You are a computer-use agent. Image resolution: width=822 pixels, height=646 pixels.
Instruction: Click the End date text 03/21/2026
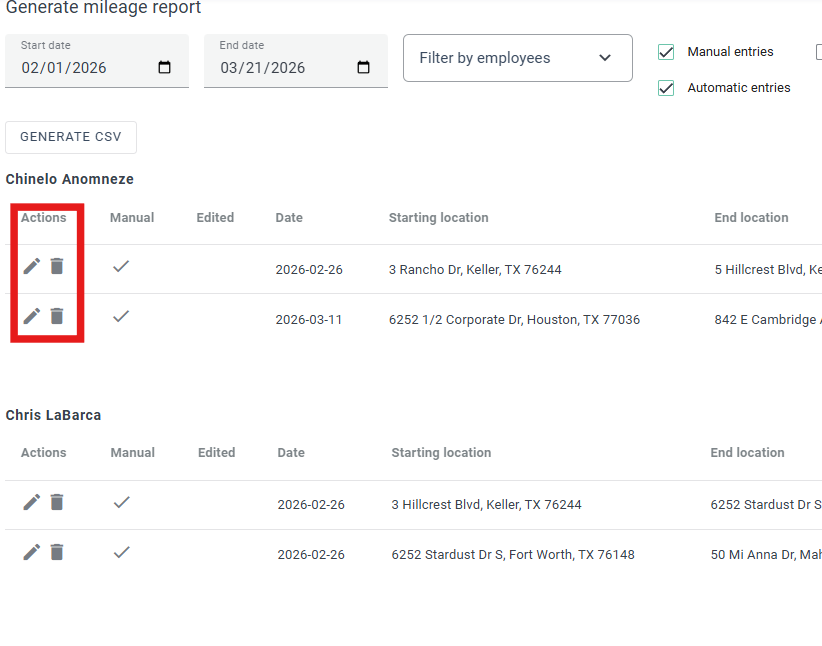[263, 68]
